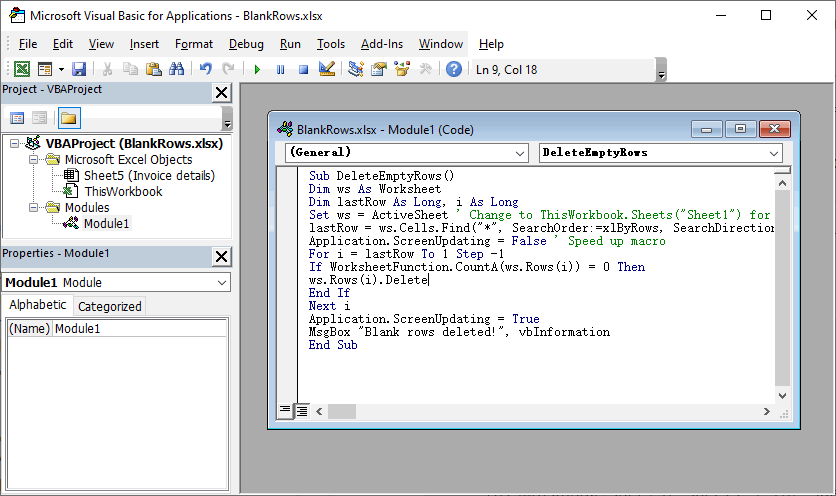Open the File menu
Viewport: 836px width, 496px height.
coord(28,44)
